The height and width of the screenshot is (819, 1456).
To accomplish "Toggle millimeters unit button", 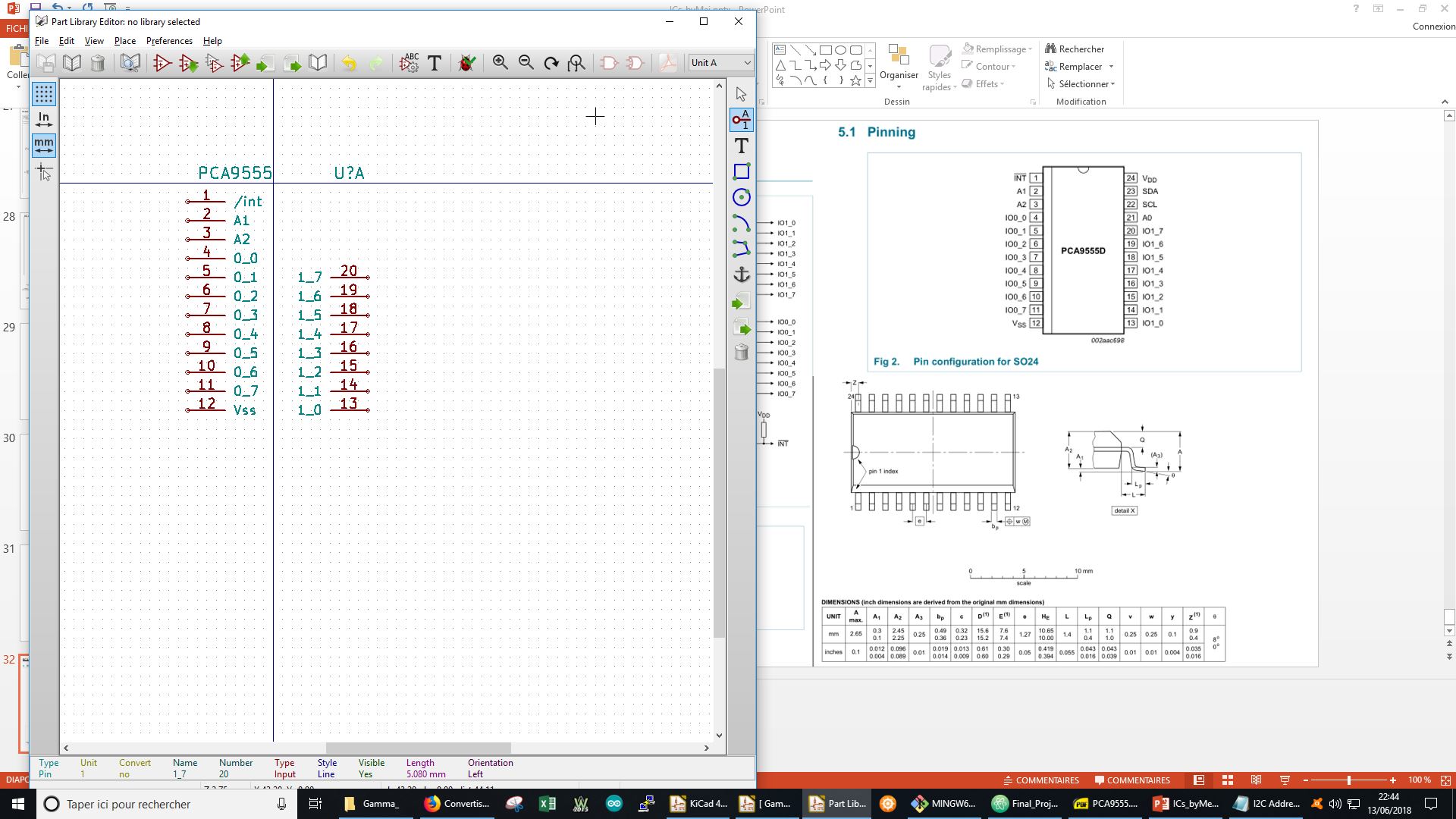I will tap(44, 144).
